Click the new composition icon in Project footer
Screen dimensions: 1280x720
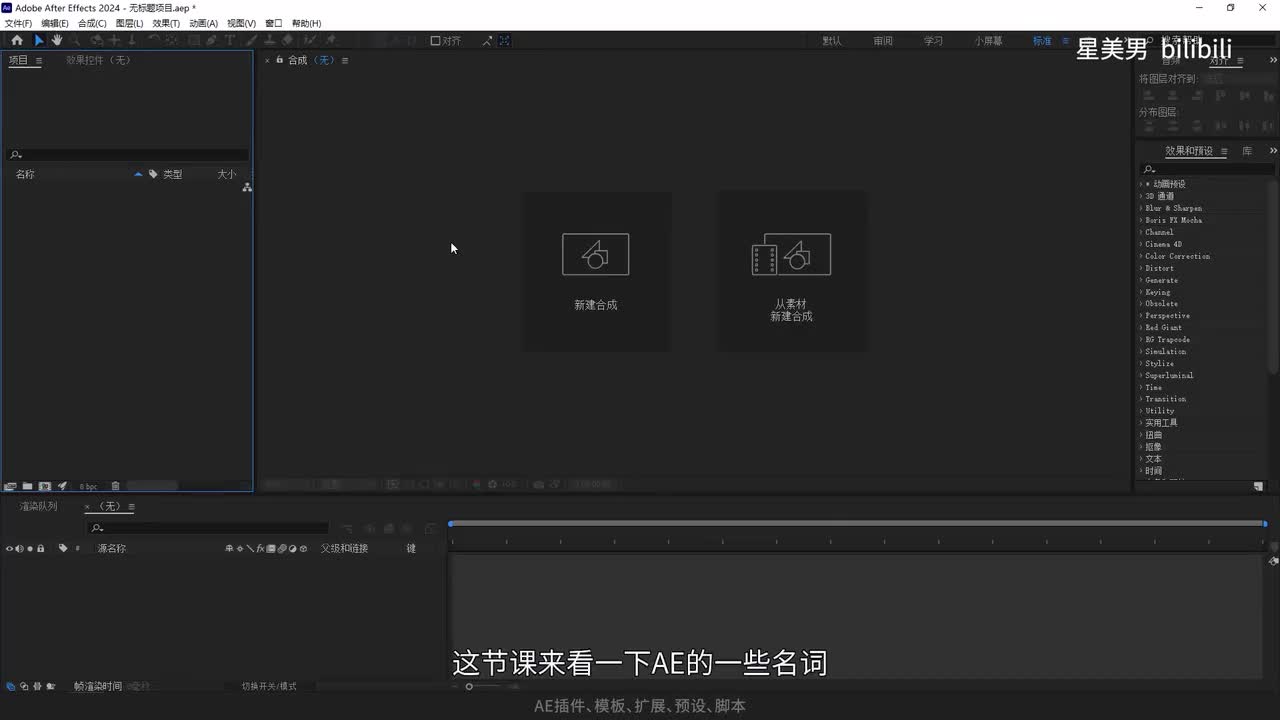point(45,486)
